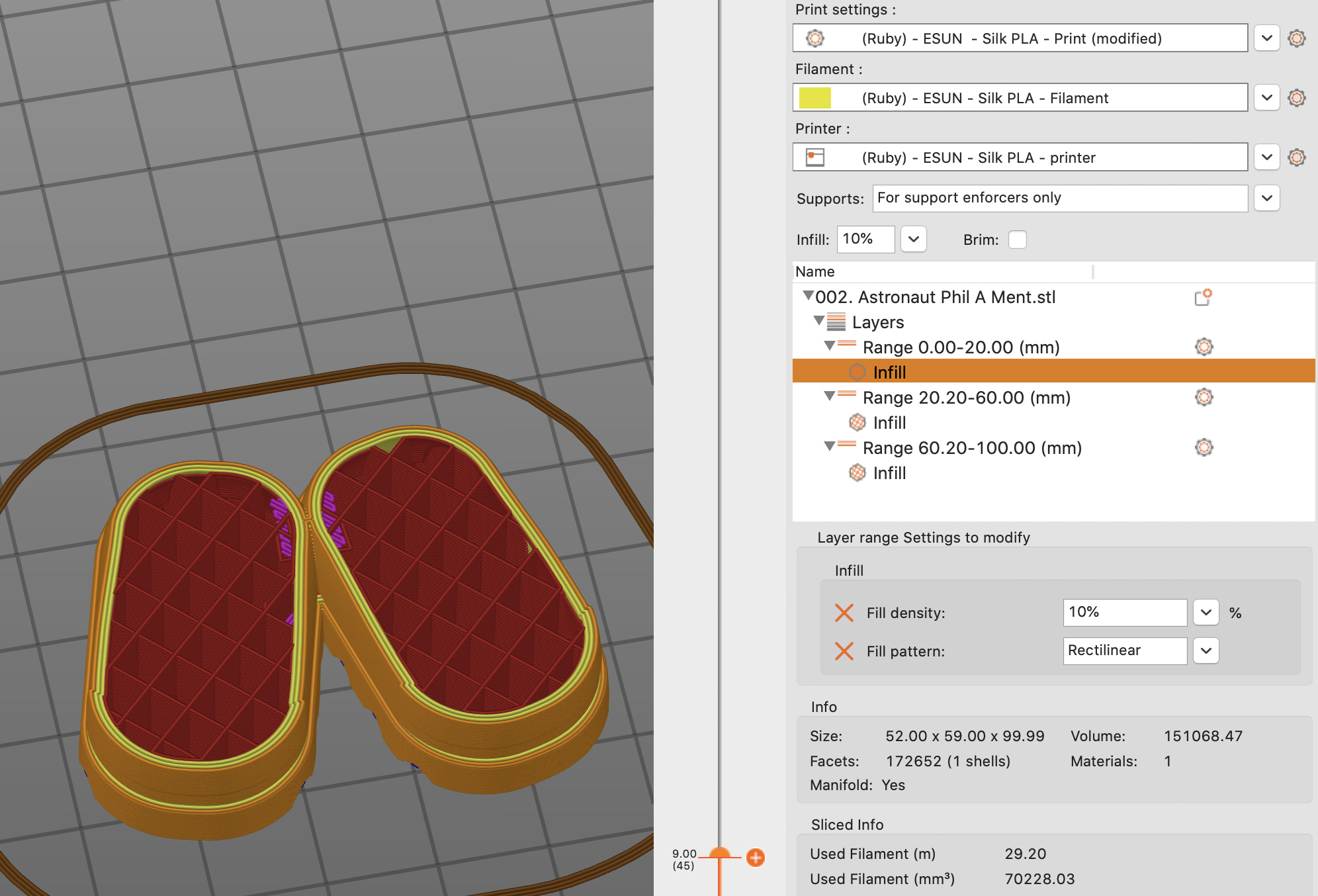The height and width of the screenshot is (896, 1318).
Task: Click yellow filament color swatch
Action: click(x=814, y=98)
